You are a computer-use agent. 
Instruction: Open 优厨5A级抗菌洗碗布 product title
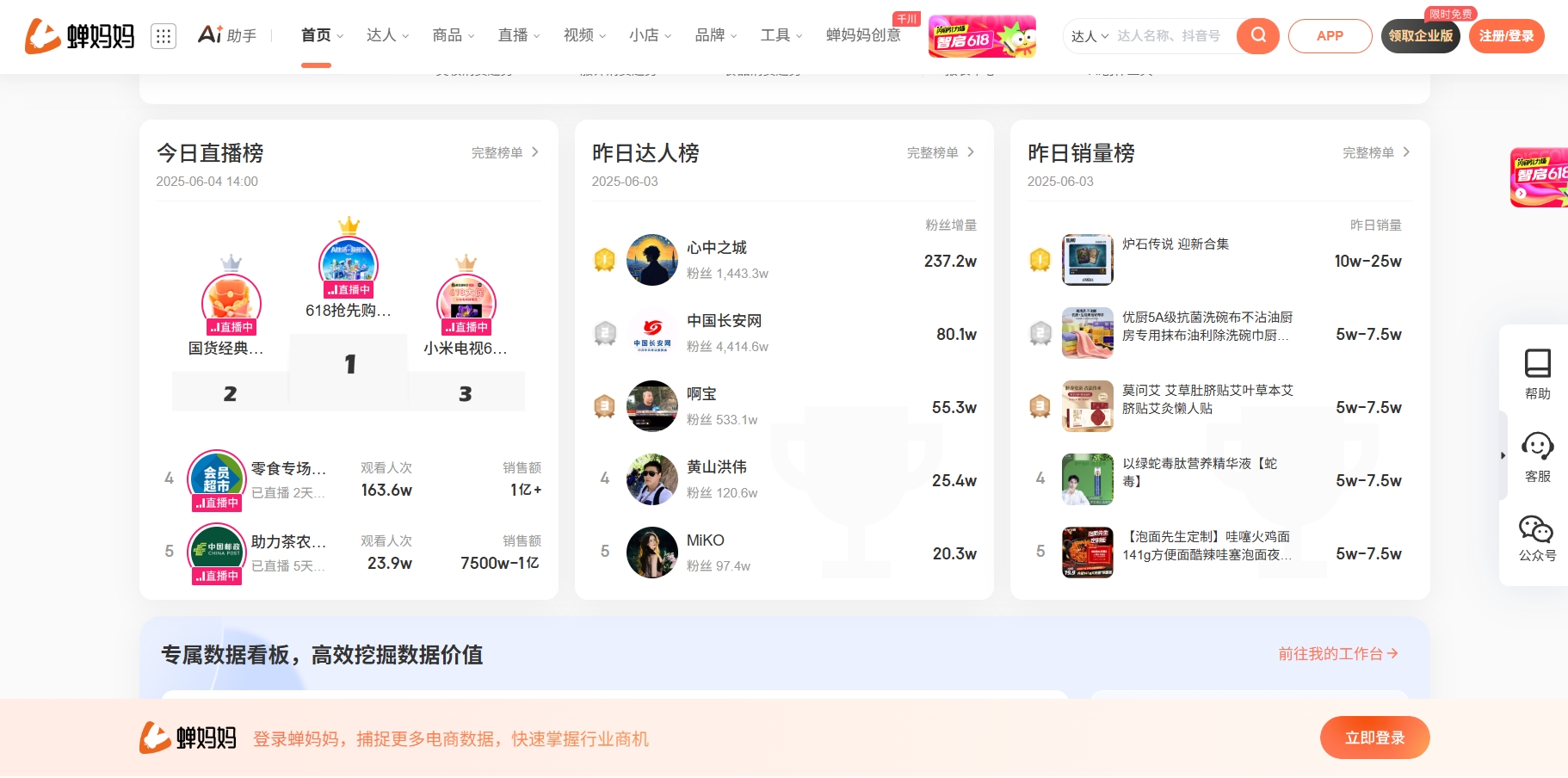tap(1207, 326)
